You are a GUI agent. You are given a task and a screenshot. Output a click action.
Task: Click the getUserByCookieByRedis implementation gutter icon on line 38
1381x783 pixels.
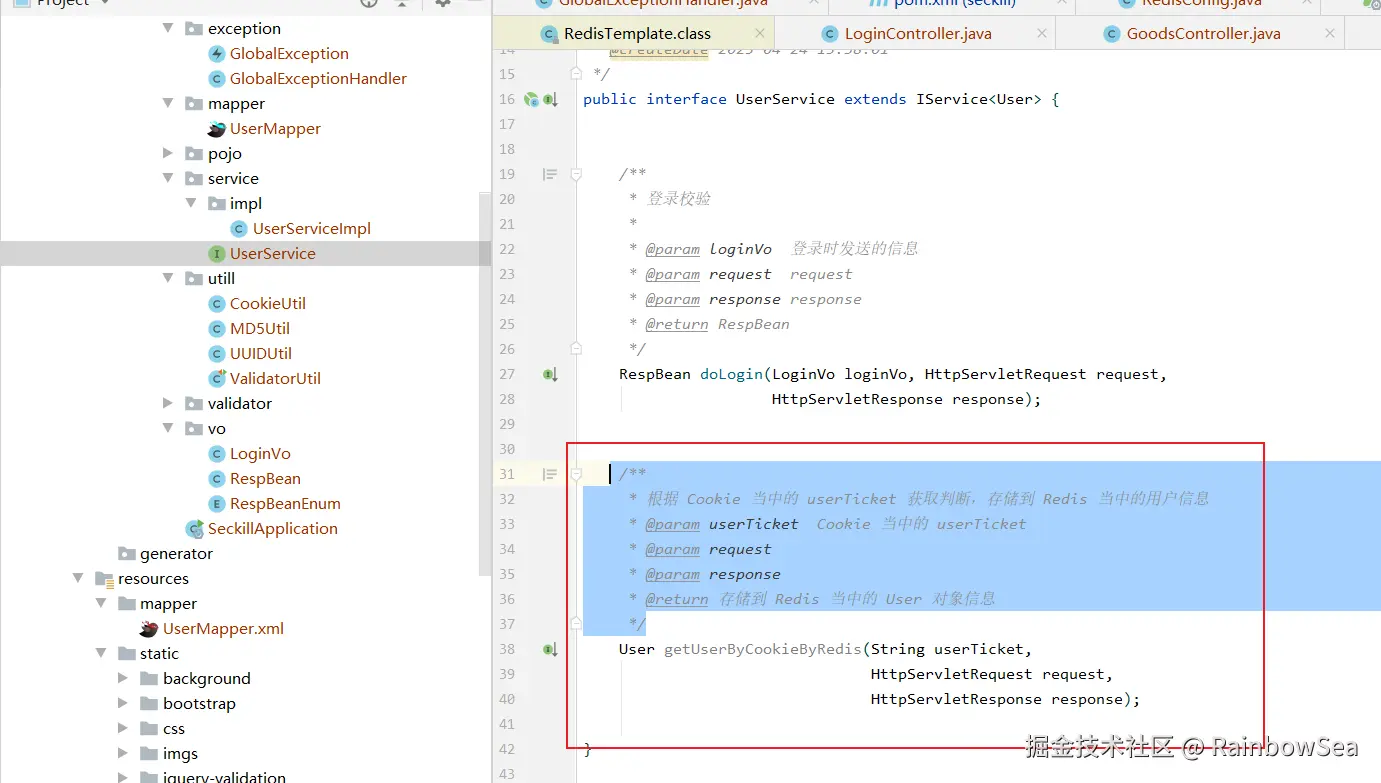coord(550,649)
